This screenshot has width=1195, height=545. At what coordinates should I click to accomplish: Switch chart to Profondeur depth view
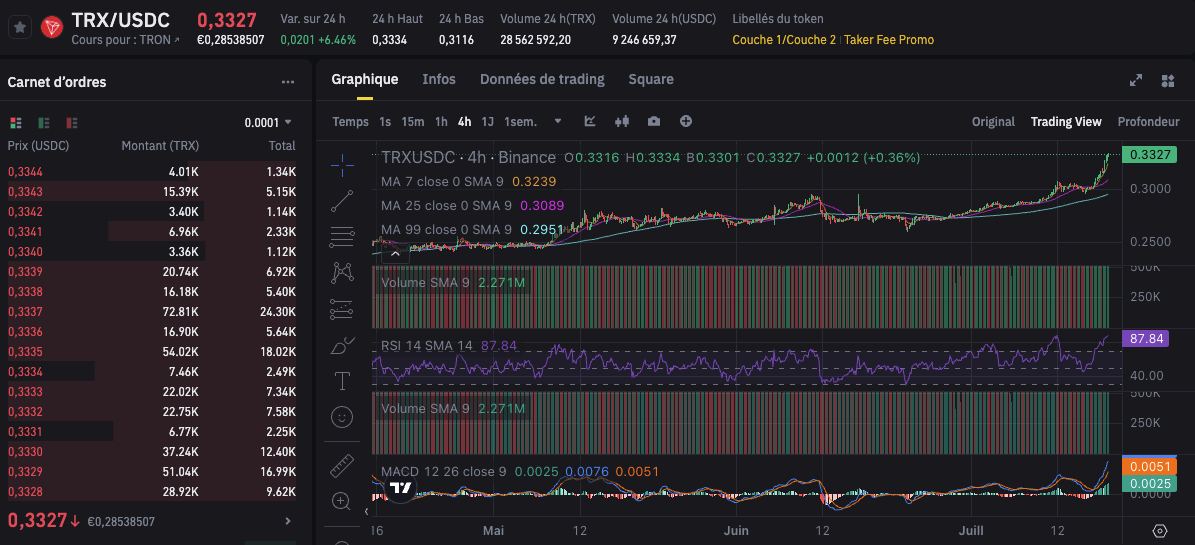(x=1149, y=122)
